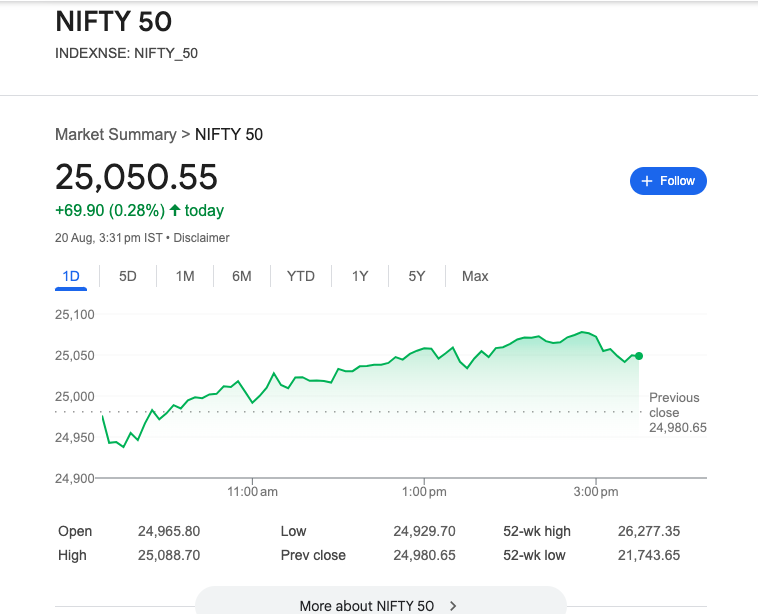Click the green up arrow icon
The height and width of the screenshot is (614, 758).
point(175,210)
